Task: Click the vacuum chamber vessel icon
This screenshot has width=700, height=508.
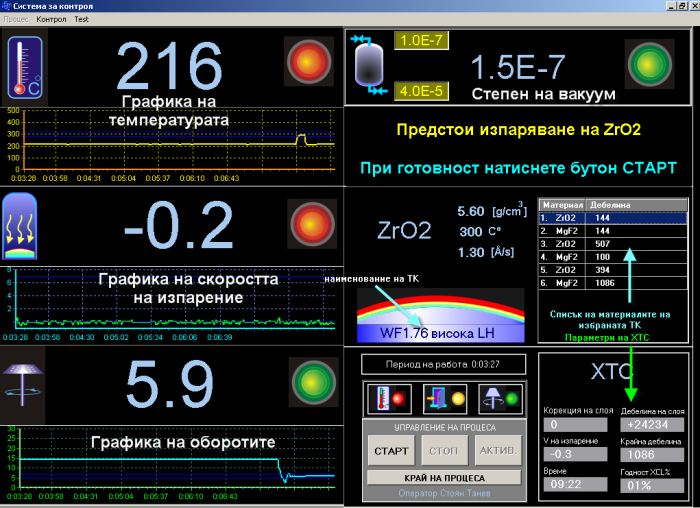Action: (369, 65)
